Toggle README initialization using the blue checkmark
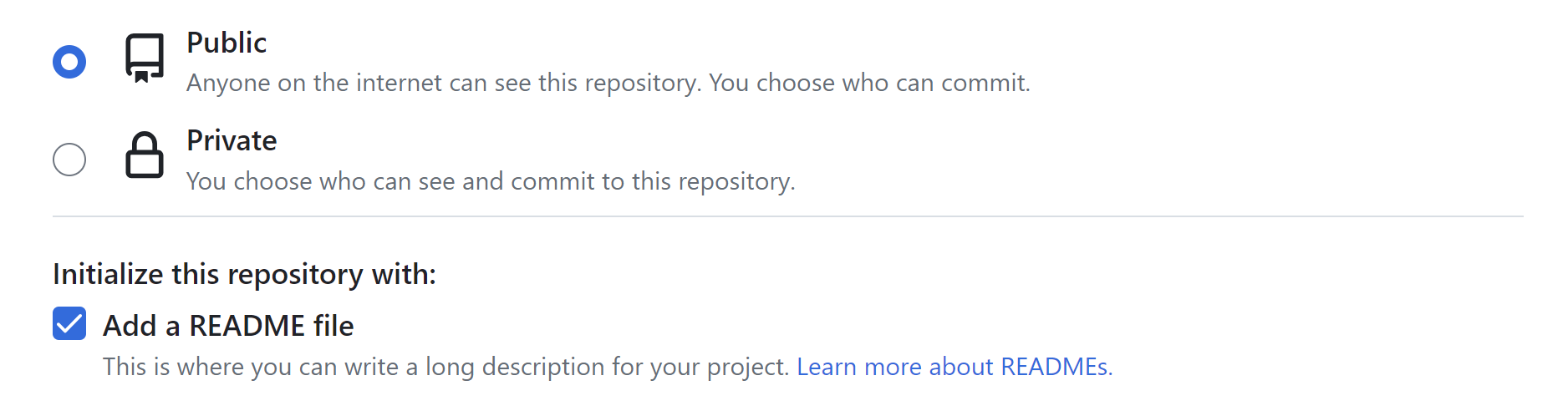 69,324
